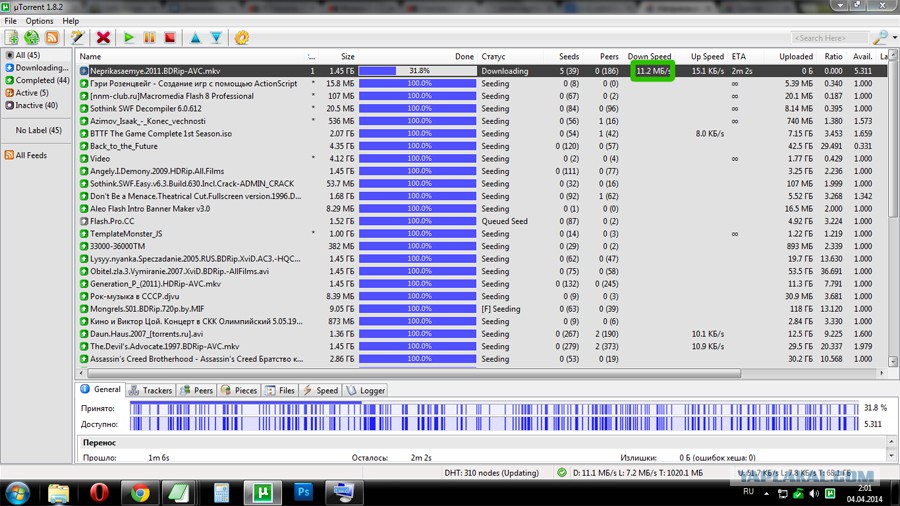Select No Label (45) in sidebar
This screenshot has width=900, height=506.
pos(38,130)
